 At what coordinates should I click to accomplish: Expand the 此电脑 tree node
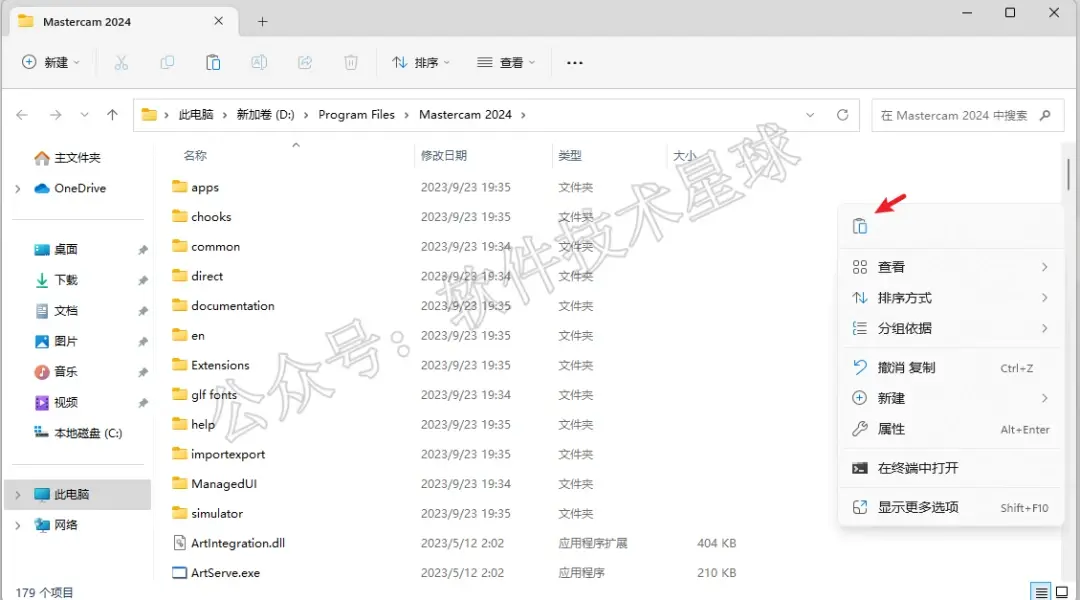[18, 495]
